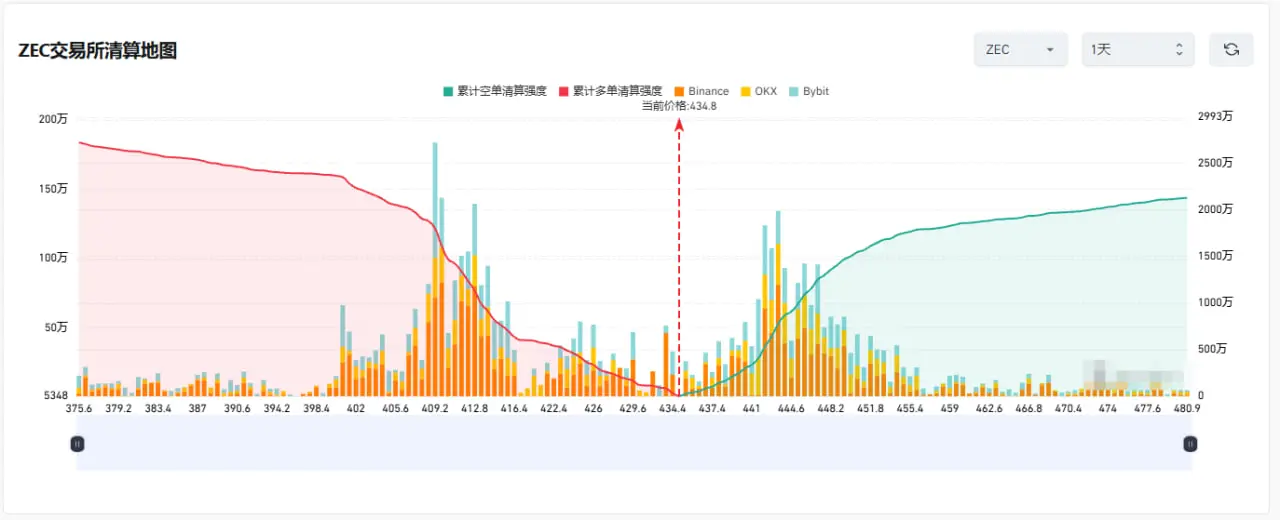Toggle the 累计空单清算强度 legend series
The image size is (1280, 520).
point(495,91)
